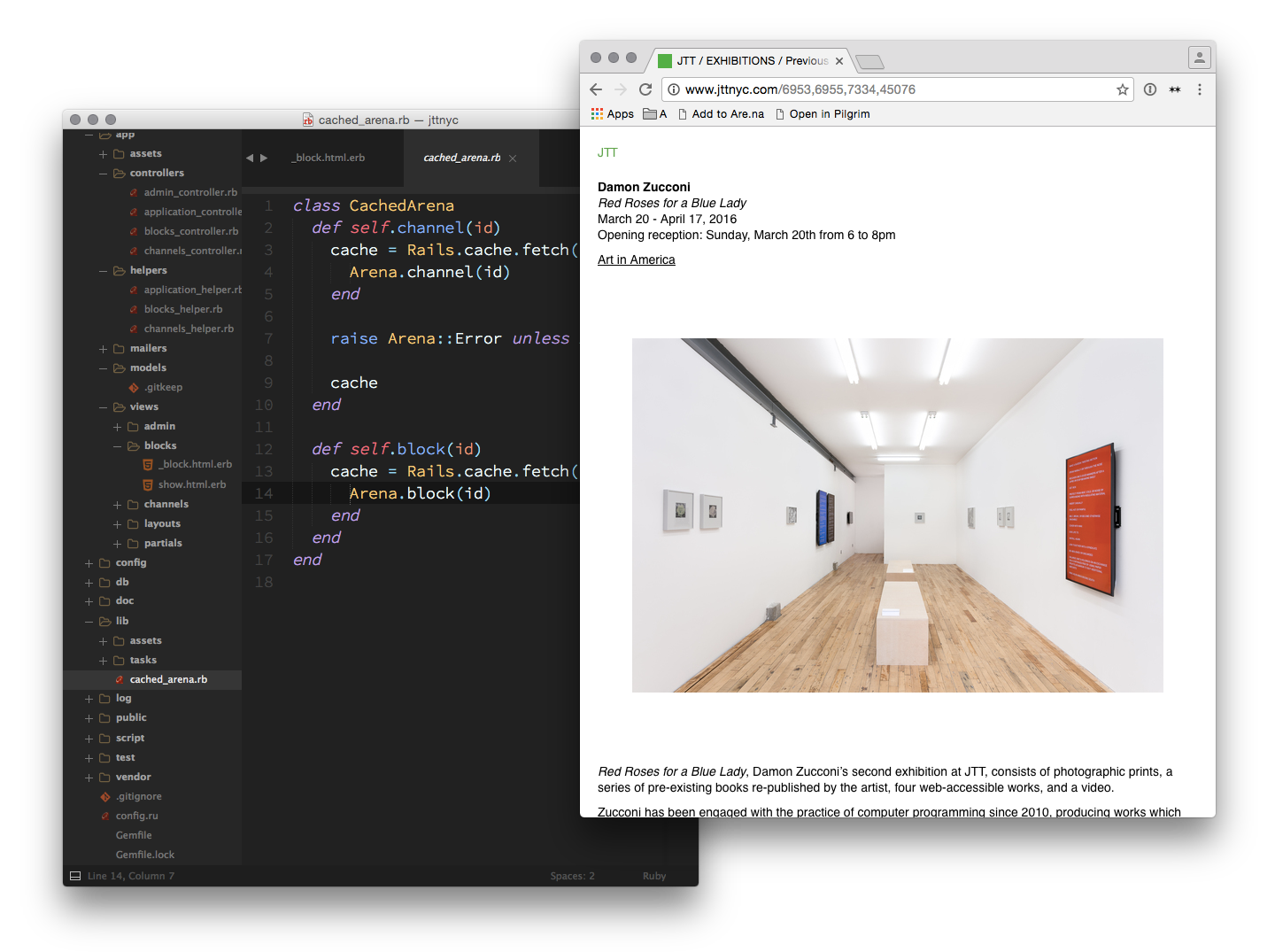Screen dimensions: 1275x952
Task: Reload the jttnyc.com page
Action: (645, 89)
